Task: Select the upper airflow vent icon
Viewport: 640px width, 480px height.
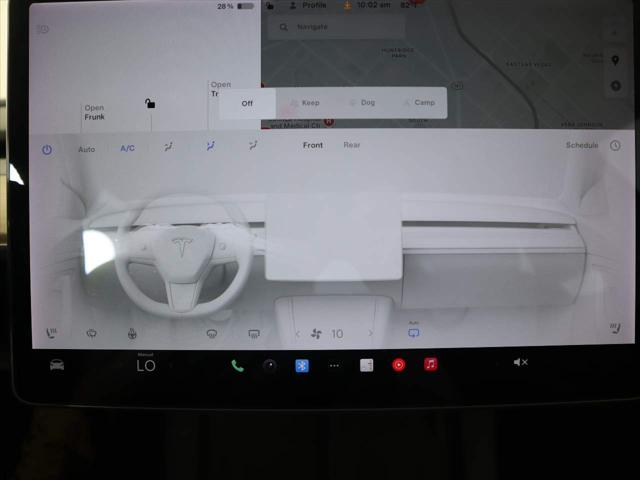Action: pos(168,147)
